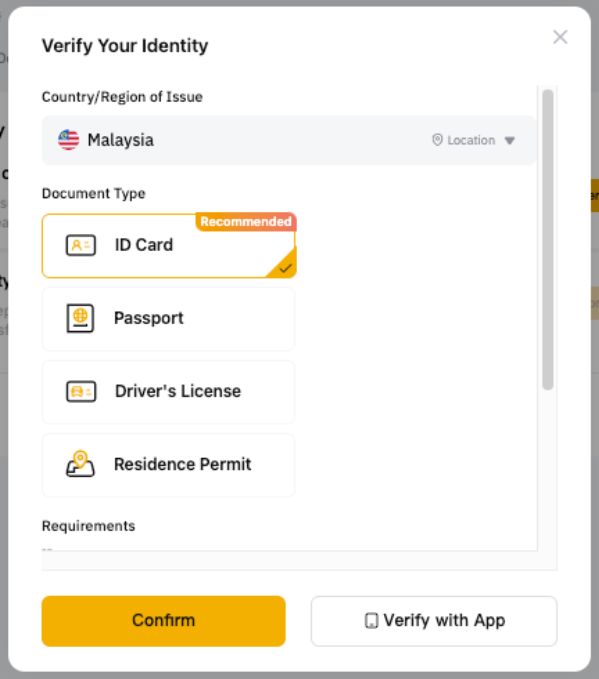Click the Confirm button

(164, 621)
